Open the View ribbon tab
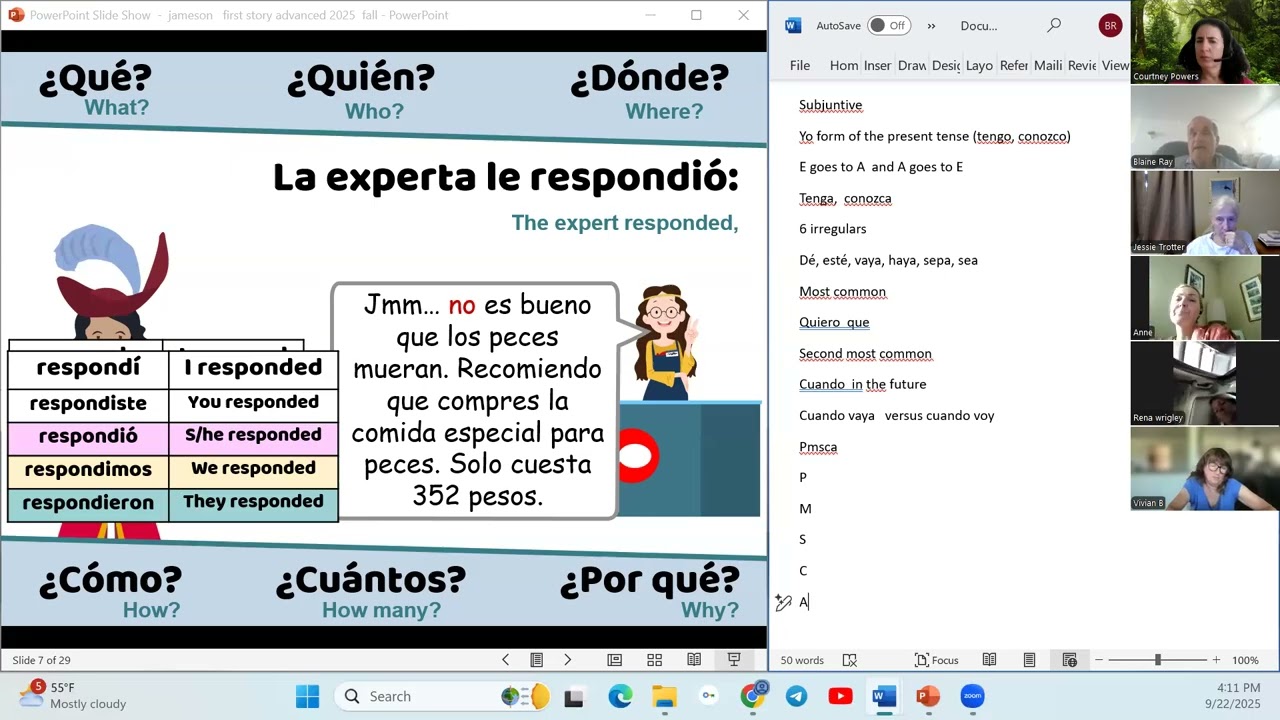This screenshot has height=720, width=1280. pos(1115,65)
